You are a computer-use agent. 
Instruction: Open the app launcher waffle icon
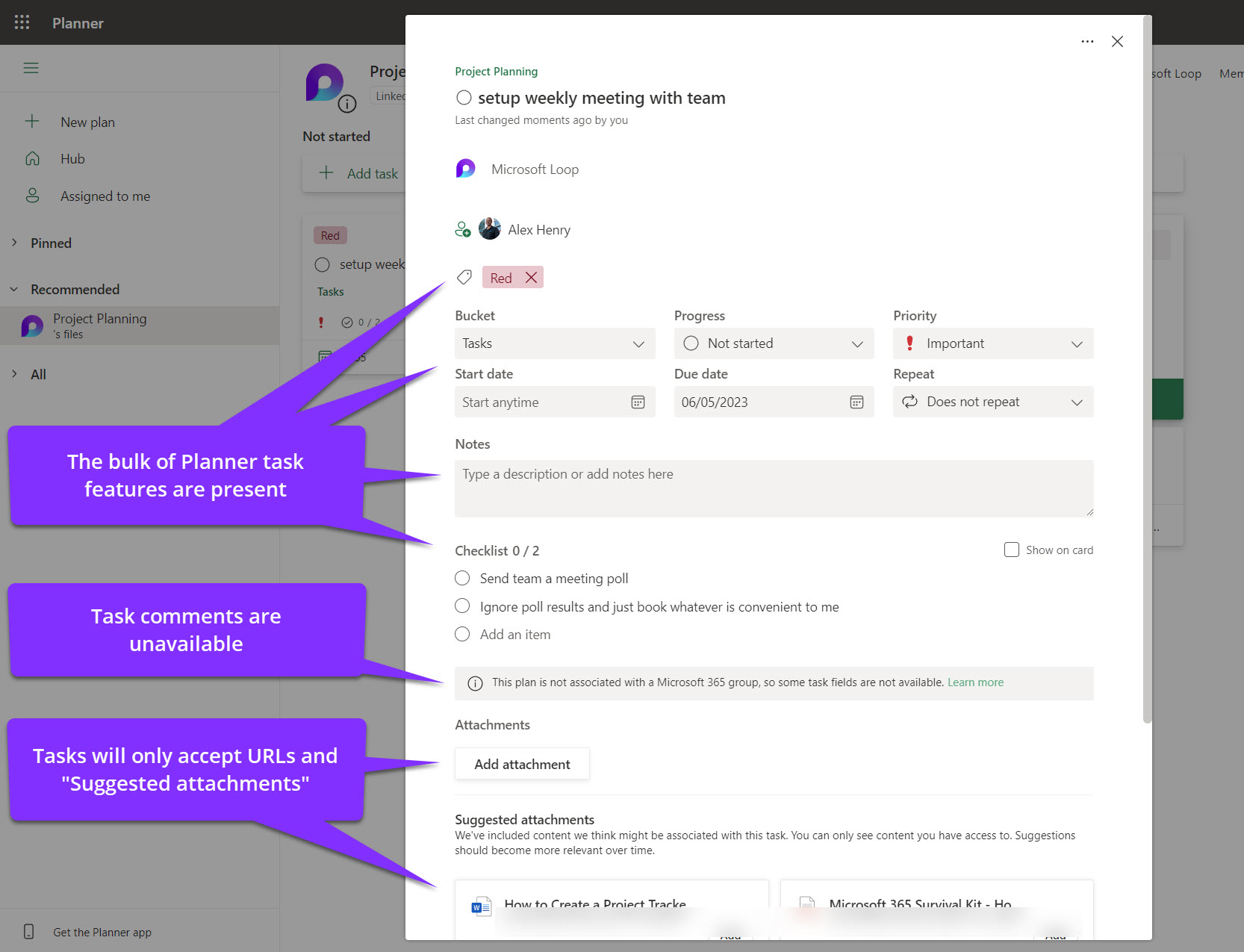(22, 22)
